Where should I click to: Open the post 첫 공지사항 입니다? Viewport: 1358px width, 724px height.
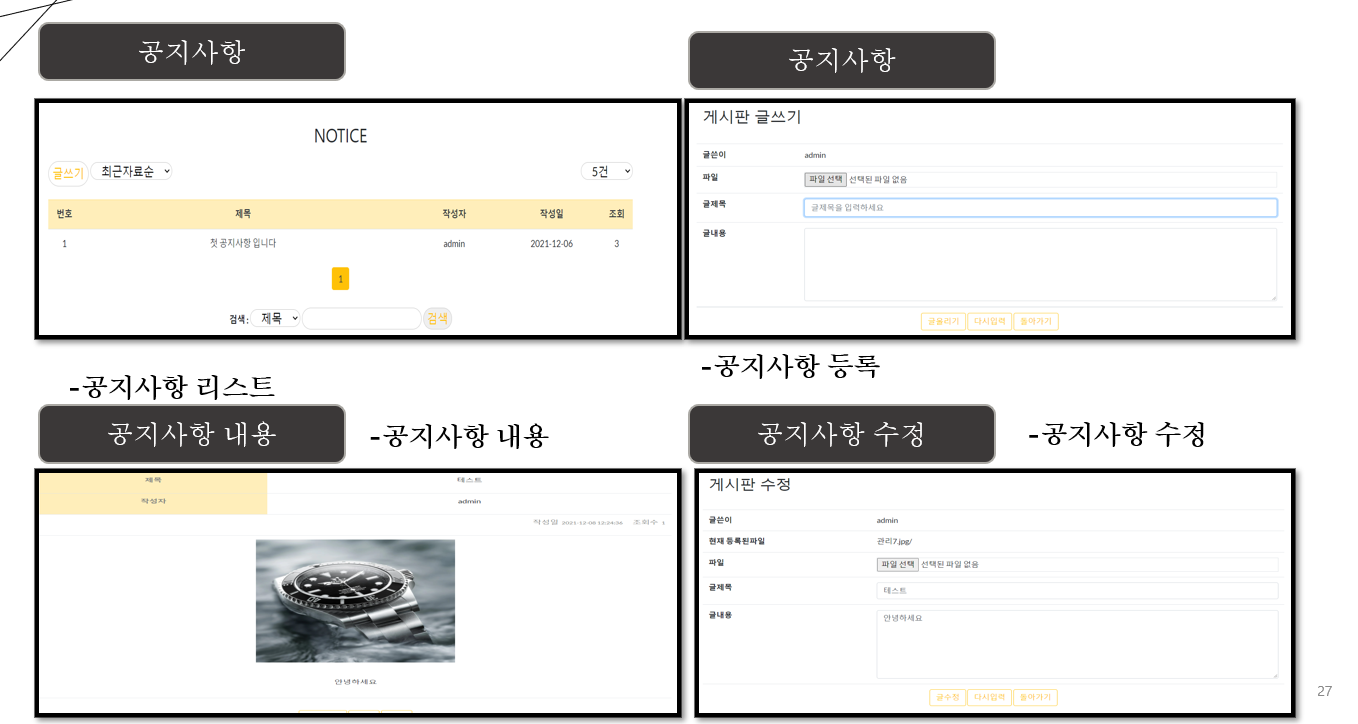[x=243, y=244]
